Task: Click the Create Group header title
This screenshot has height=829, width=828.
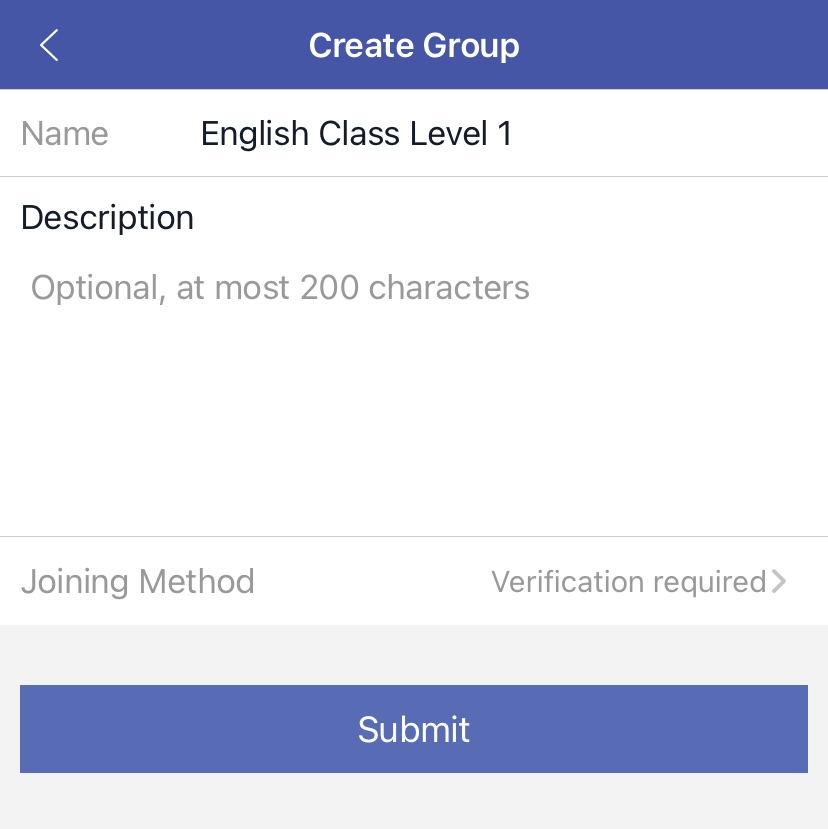Action: (x=414, y=46)
